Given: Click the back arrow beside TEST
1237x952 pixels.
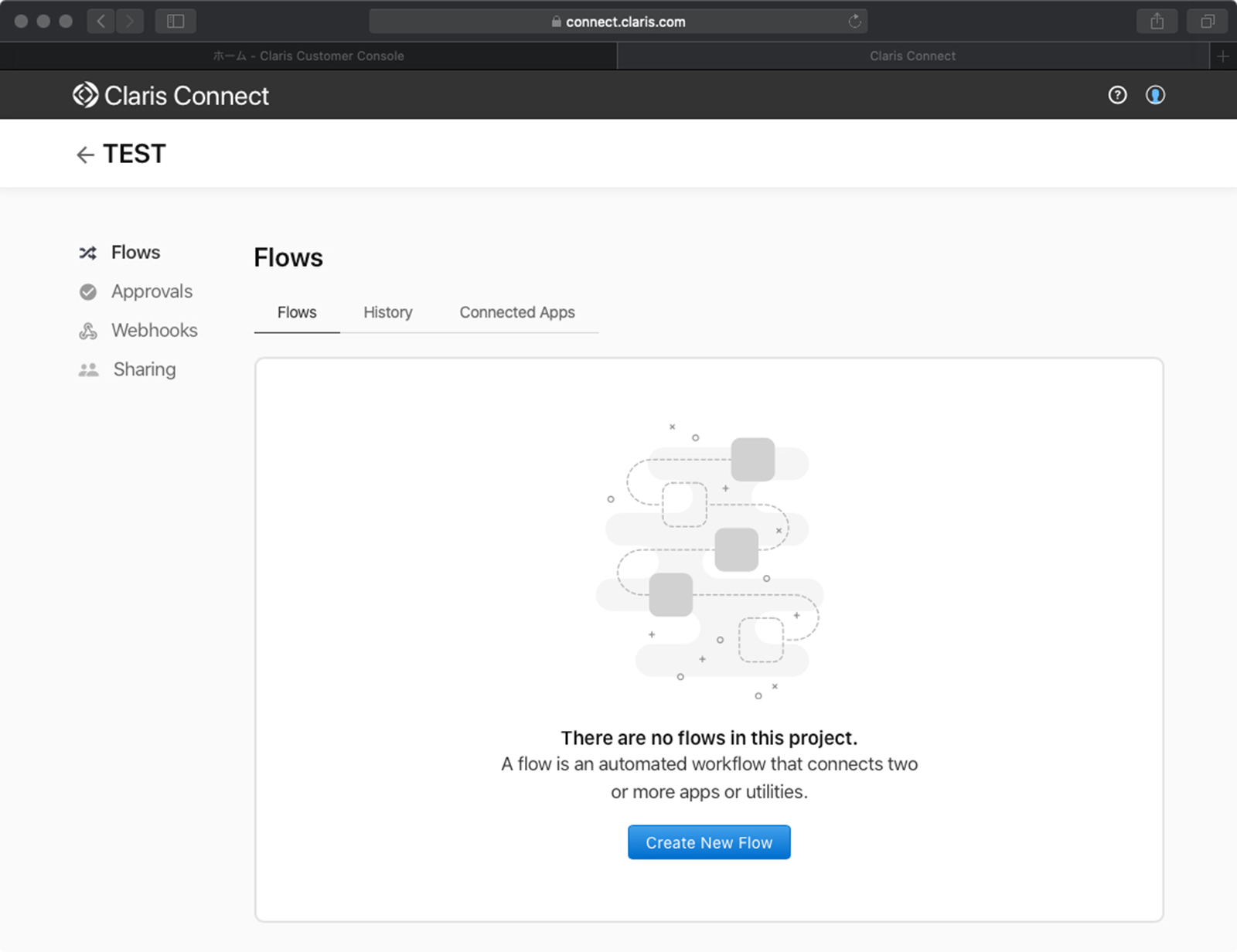Looking at the screenshot, I should point(85,155).
